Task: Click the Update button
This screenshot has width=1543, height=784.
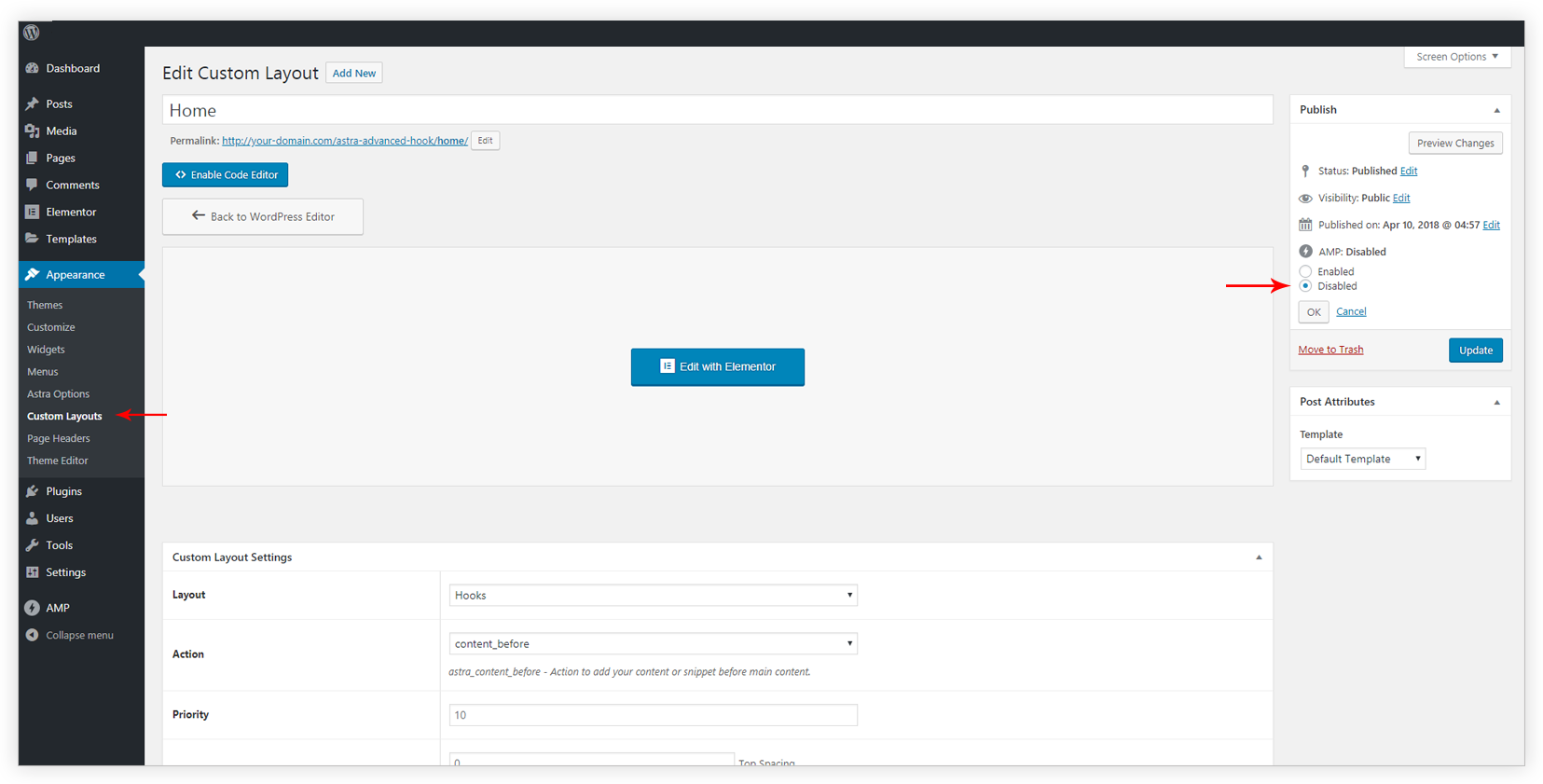Action: pyautogui.click(x=1476, y=351)
